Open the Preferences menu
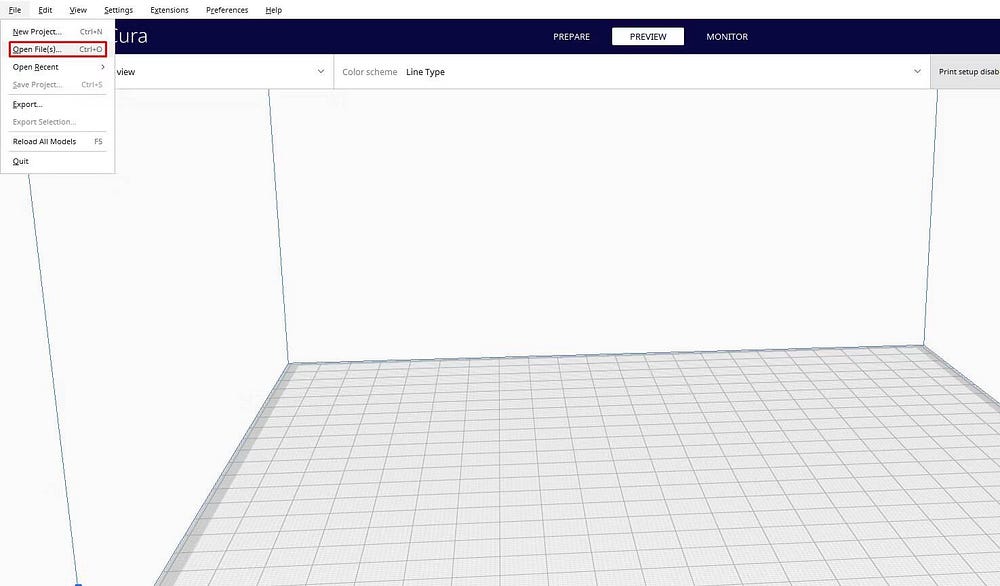 click(227, 10)
